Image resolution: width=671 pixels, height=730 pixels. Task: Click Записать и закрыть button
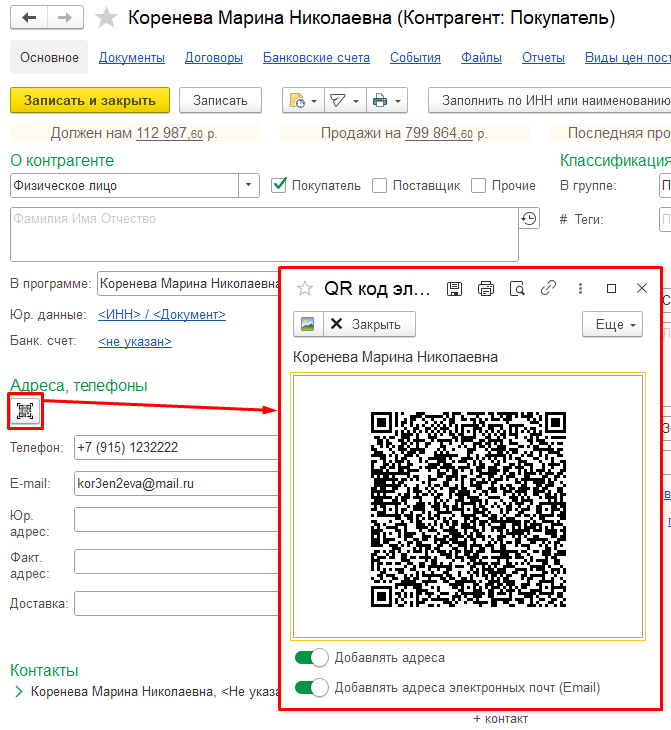point(90,101)
